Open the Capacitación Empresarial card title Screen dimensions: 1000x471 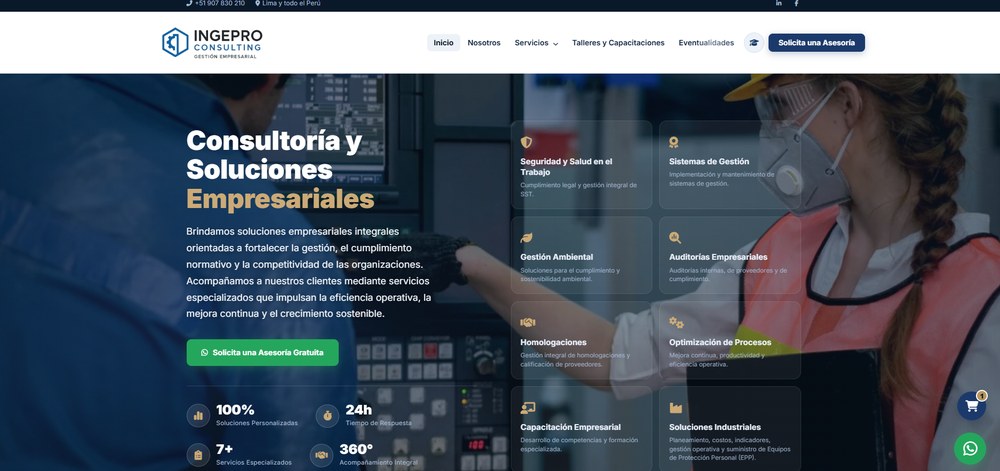[571, 427]
